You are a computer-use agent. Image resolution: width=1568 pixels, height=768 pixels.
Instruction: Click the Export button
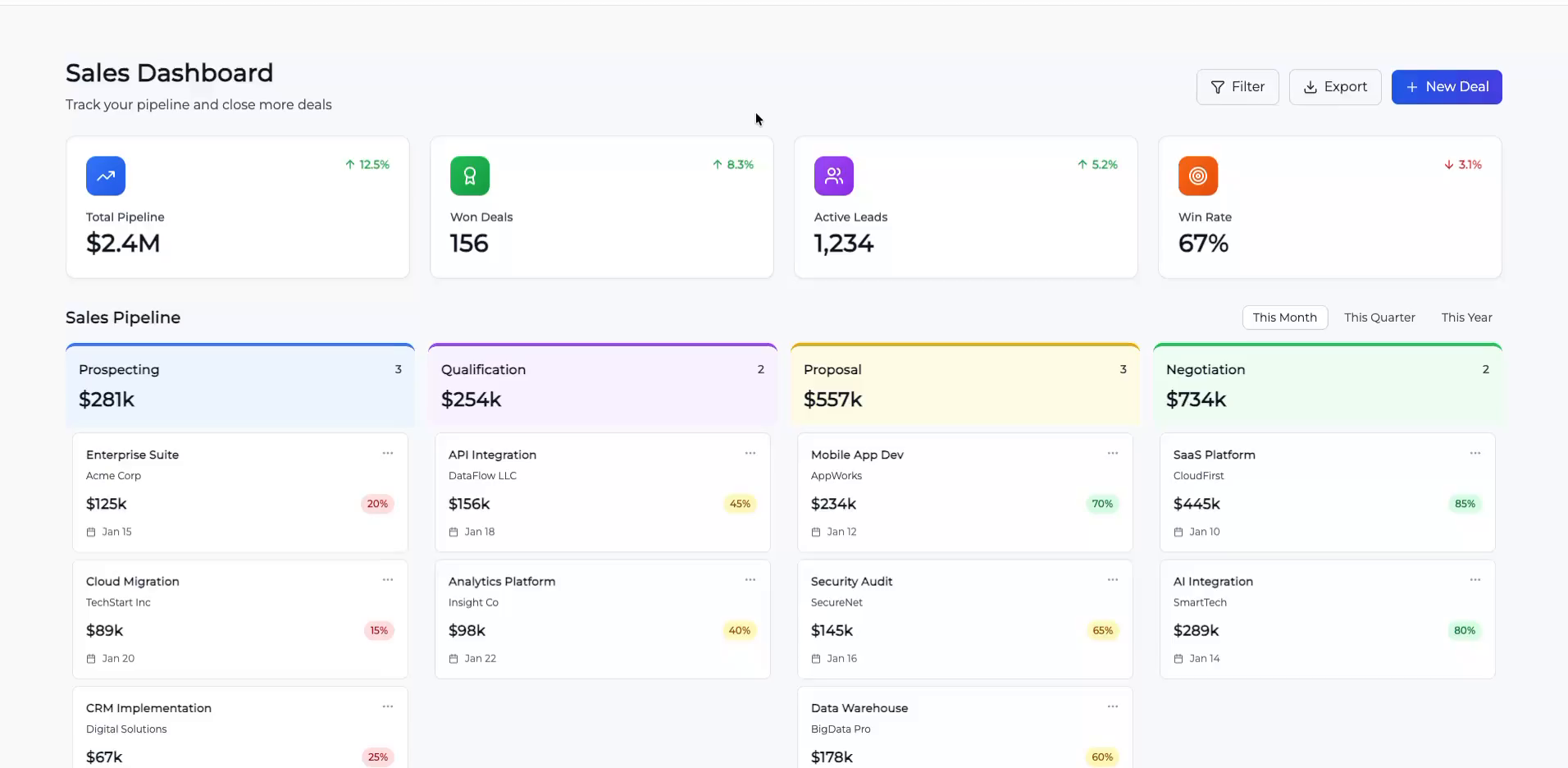1335,87
